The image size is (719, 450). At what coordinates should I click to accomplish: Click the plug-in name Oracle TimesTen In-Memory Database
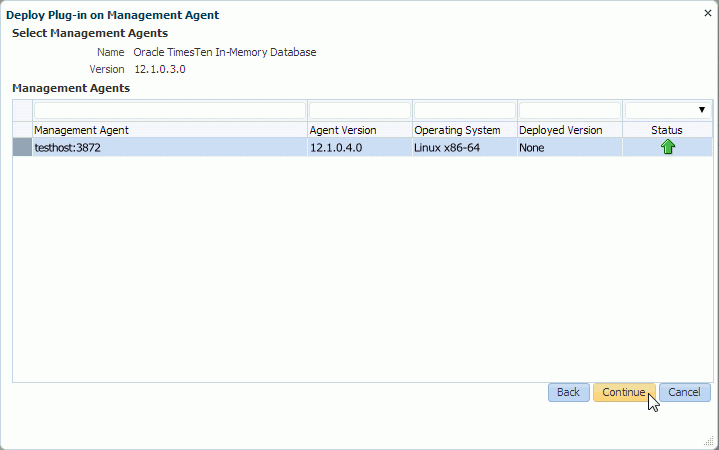[225, 52]
